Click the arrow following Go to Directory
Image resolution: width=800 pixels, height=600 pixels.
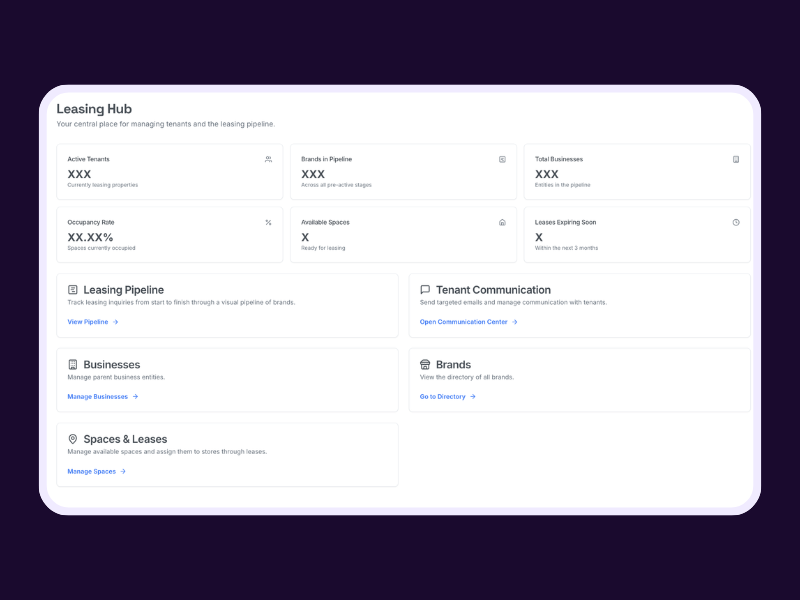[475, 396]
